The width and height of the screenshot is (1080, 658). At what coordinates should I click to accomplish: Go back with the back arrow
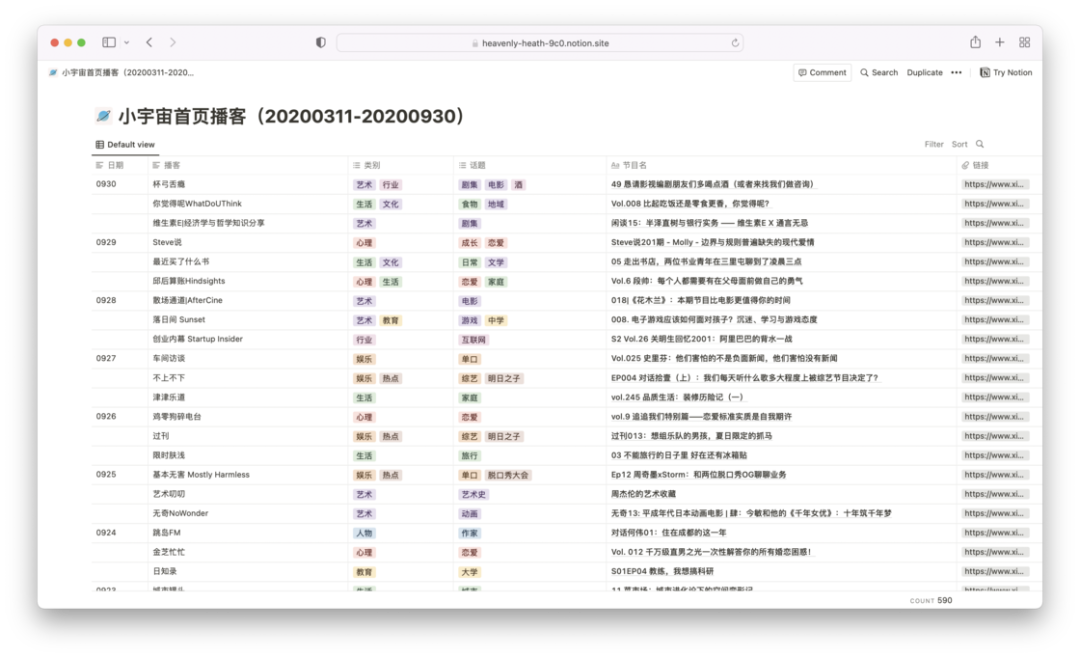coord(149,43)
